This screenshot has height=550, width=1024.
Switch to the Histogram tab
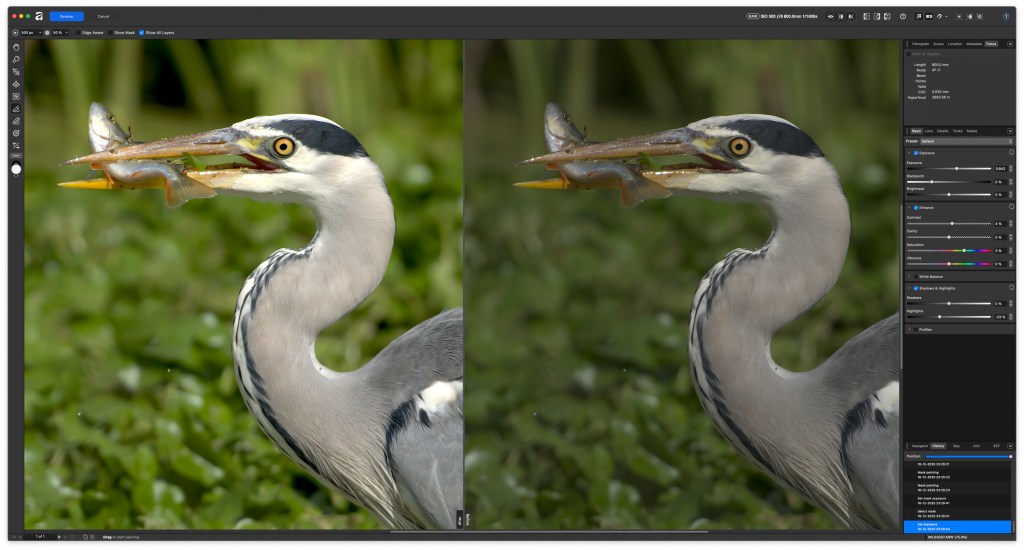[920, 44]
